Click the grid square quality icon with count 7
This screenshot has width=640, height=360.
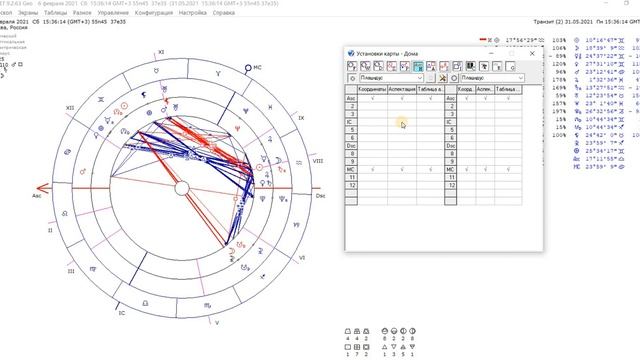(x=357, y=347)
